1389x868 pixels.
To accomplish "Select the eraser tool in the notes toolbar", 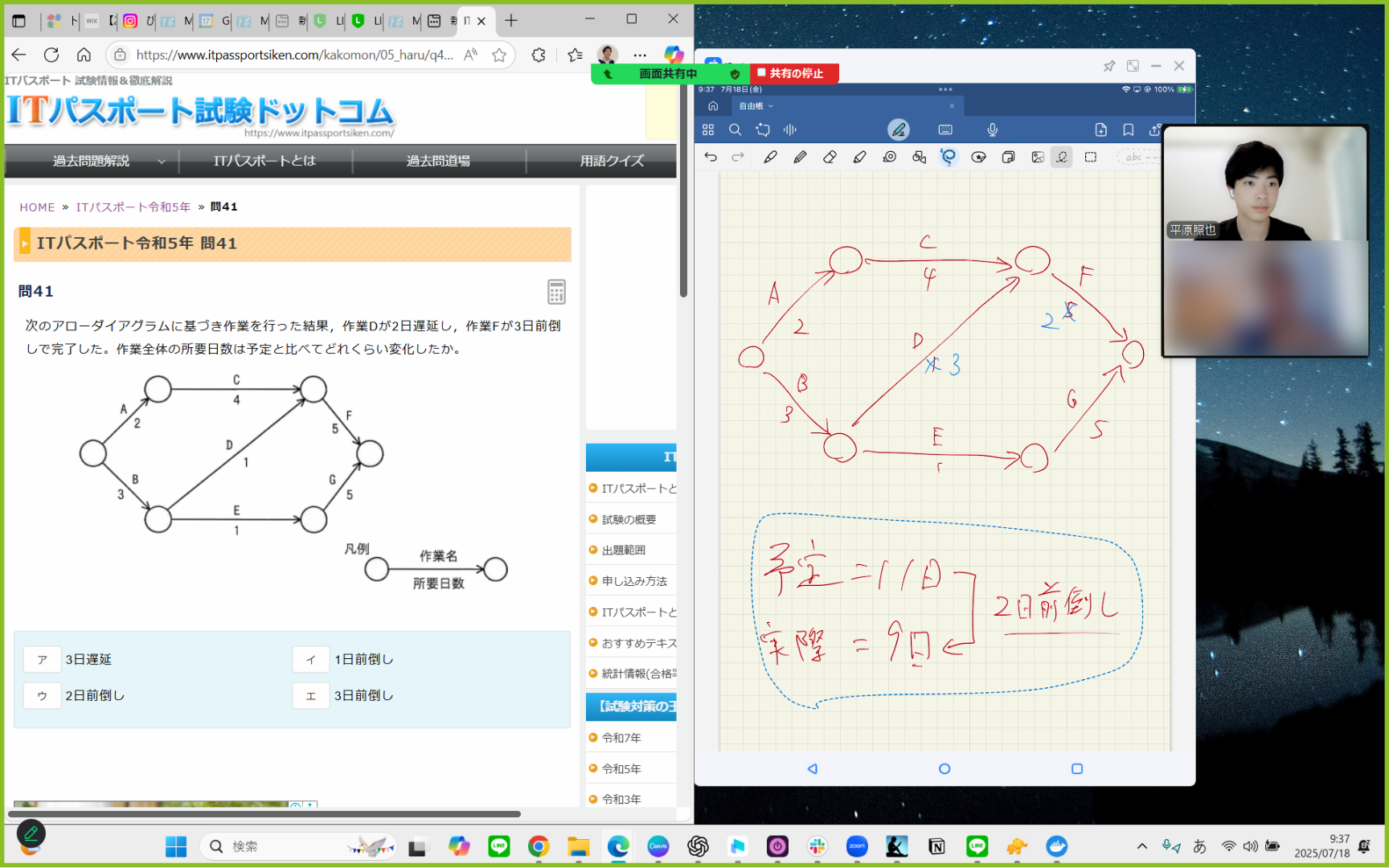I will point(830,157).
